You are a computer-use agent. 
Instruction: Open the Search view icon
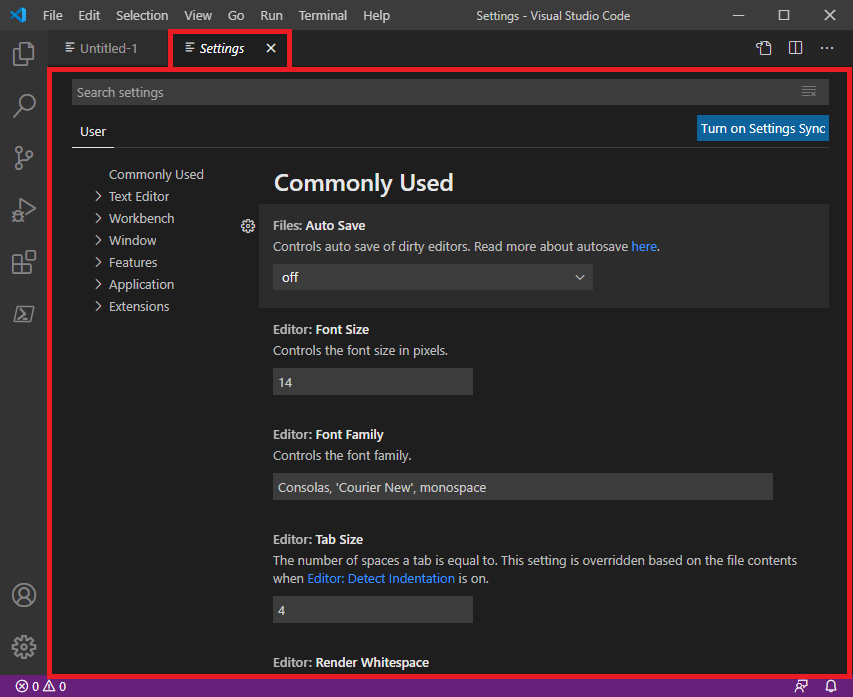(x=23, y=106)
